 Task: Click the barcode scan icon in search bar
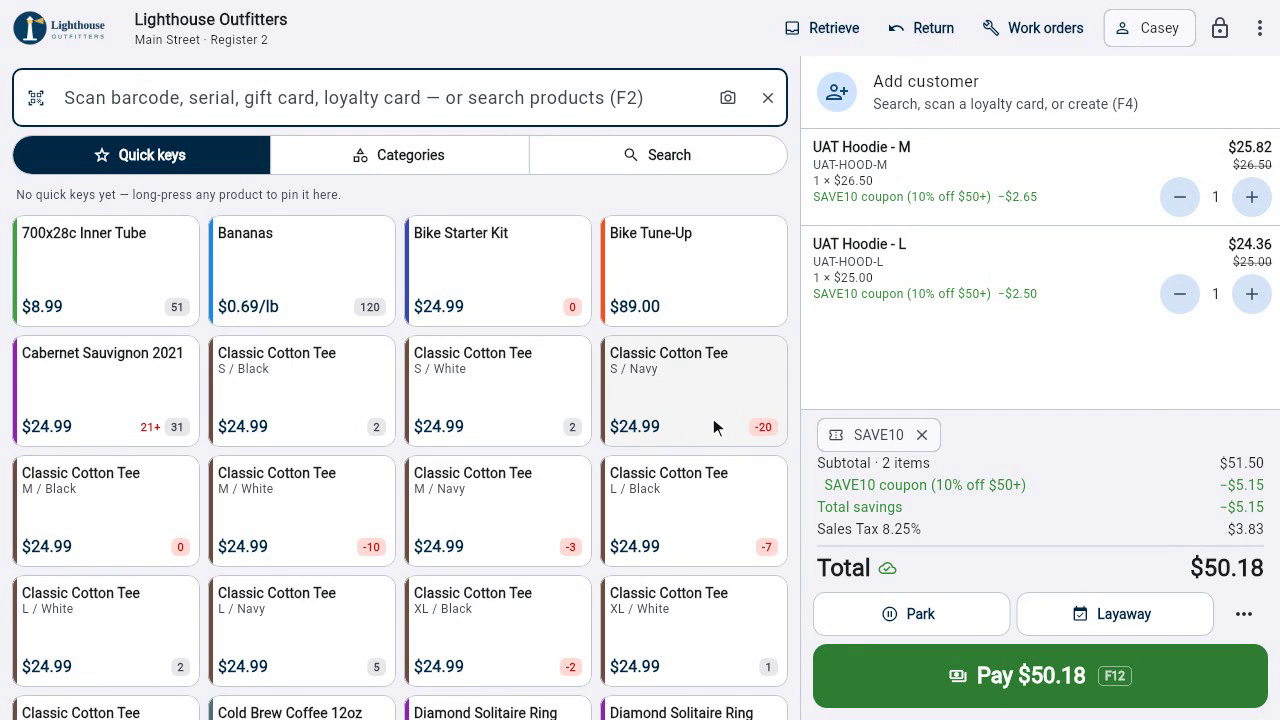click(36, 98)
